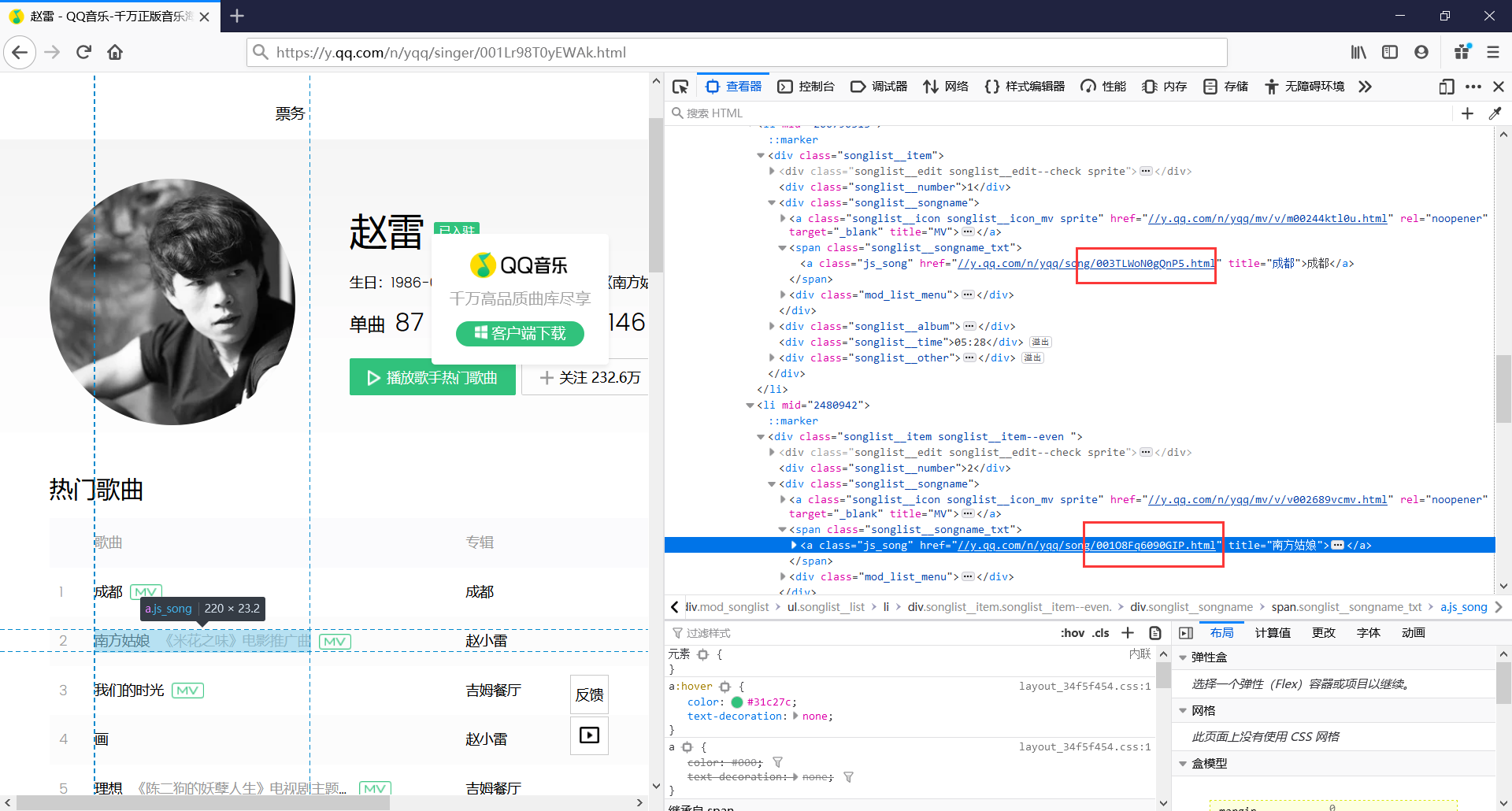
Task: Open the Firefox library icon
Action: (x=1358, y=53)
